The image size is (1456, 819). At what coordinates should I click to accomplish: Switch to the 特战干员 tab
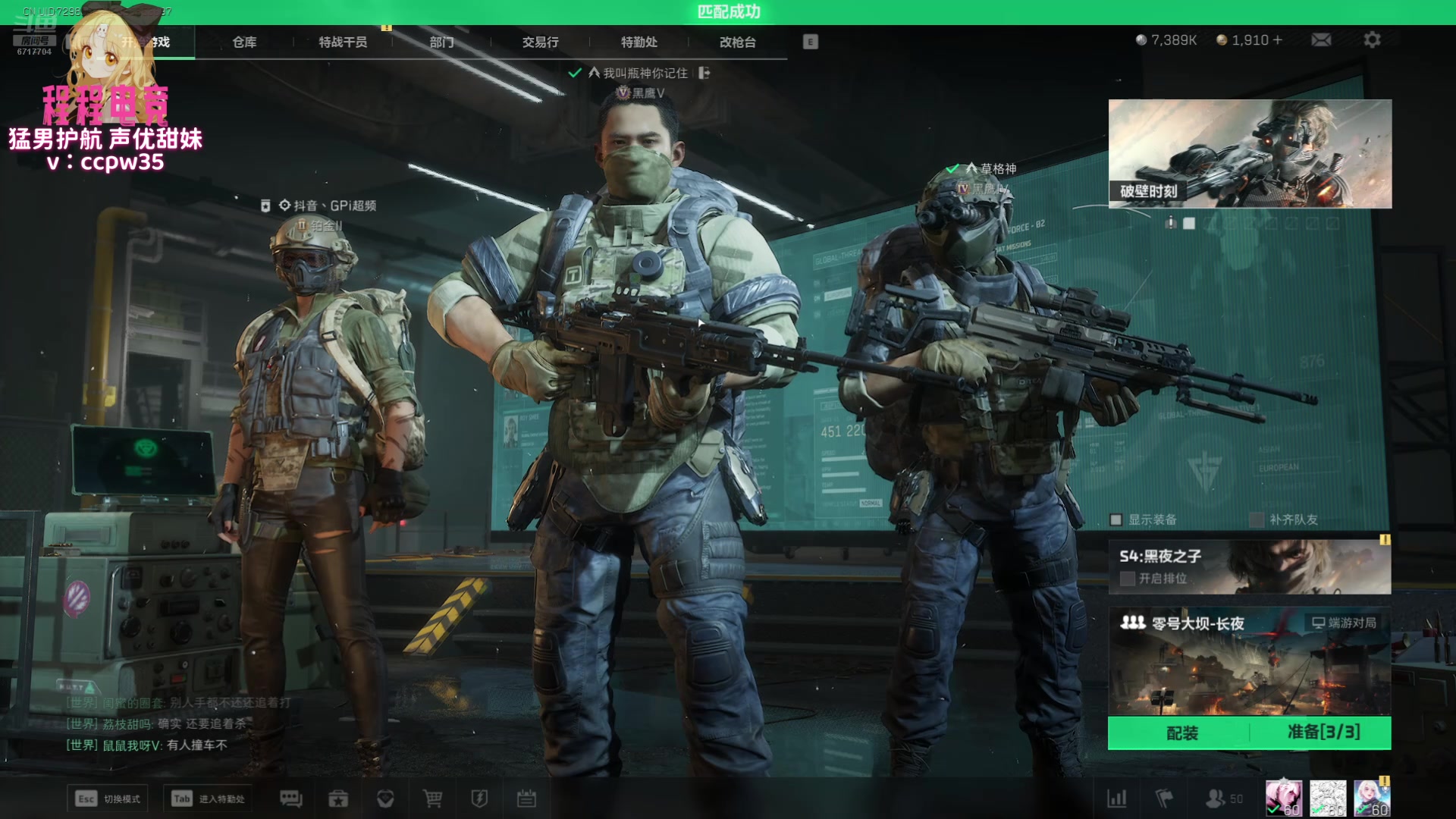343,42
